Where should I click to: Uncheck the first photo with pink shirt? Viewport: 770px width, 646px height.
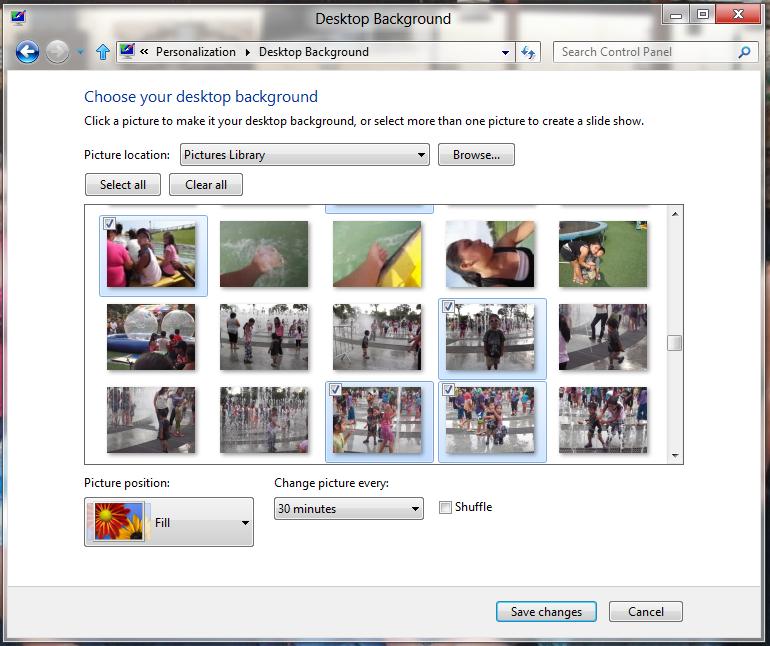pyautogui.click(x=110, y=223)
